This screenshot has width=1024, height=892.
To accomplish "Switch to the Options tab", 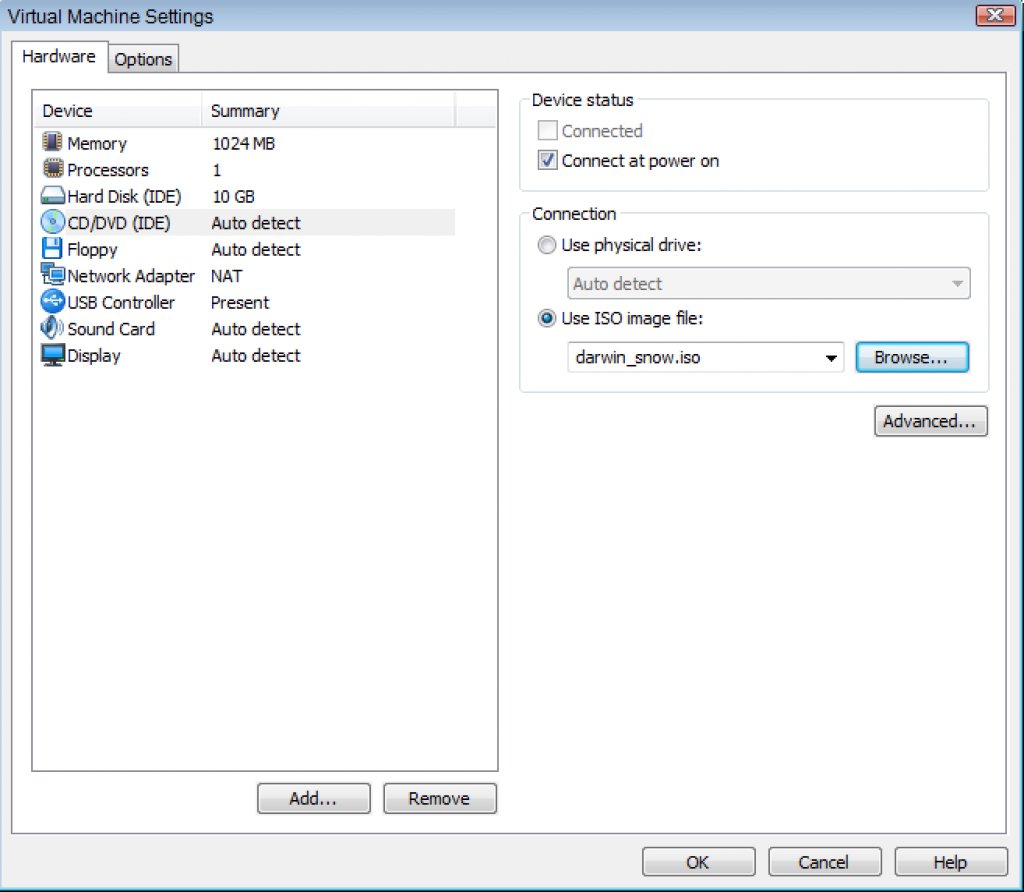I will coord(143,60).
